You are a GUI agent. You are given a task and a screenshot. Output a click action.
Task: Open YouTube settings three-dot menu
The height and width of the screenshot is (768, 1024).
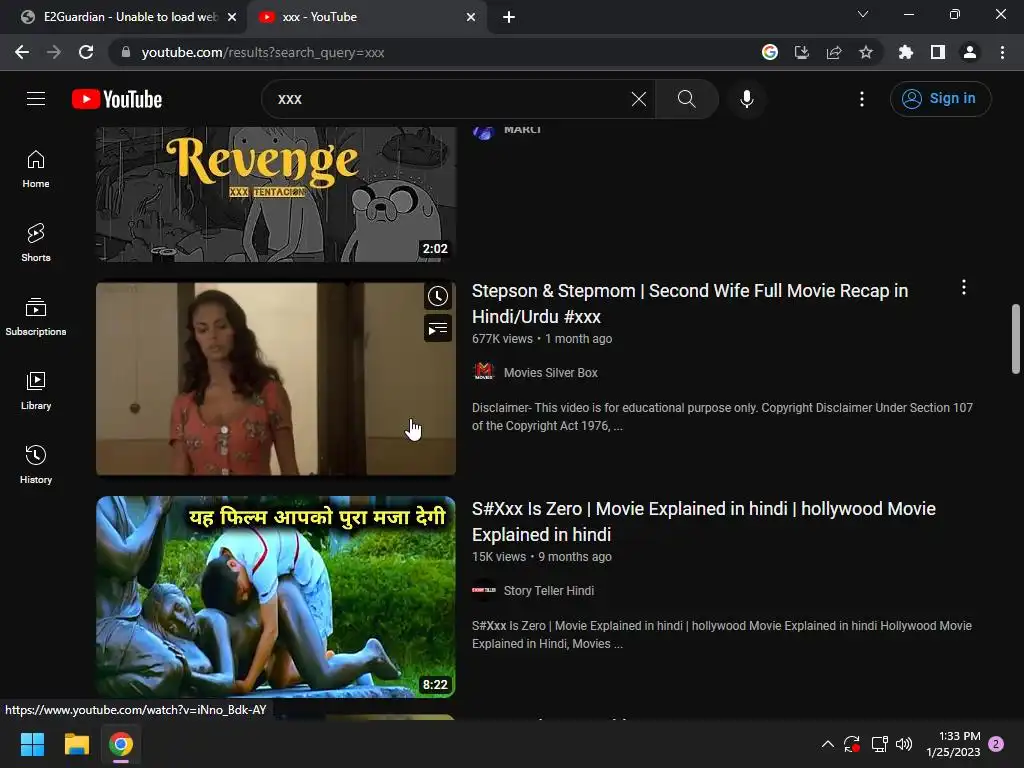[x=861, y=99]
